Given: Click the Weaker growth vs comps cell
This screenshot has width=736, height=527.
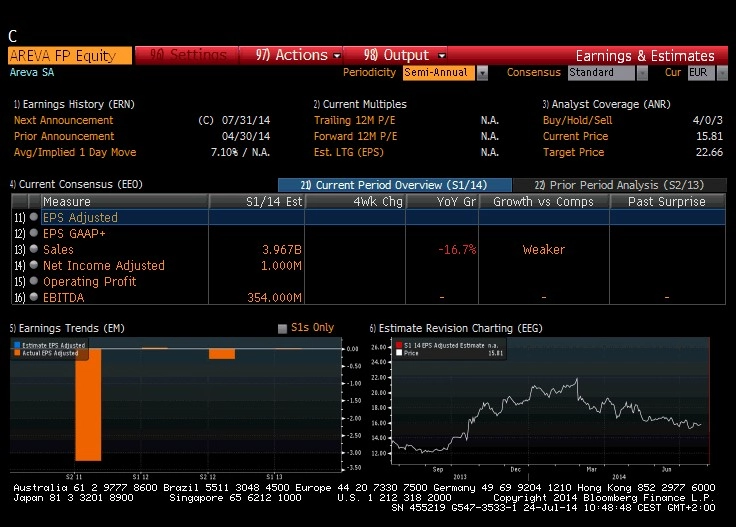Looking at the screenshot, I should click(544, 250).
